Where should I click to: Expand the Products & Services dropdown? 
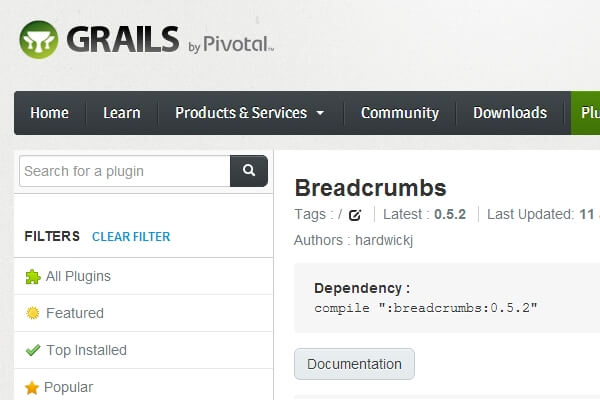[250, 113]
